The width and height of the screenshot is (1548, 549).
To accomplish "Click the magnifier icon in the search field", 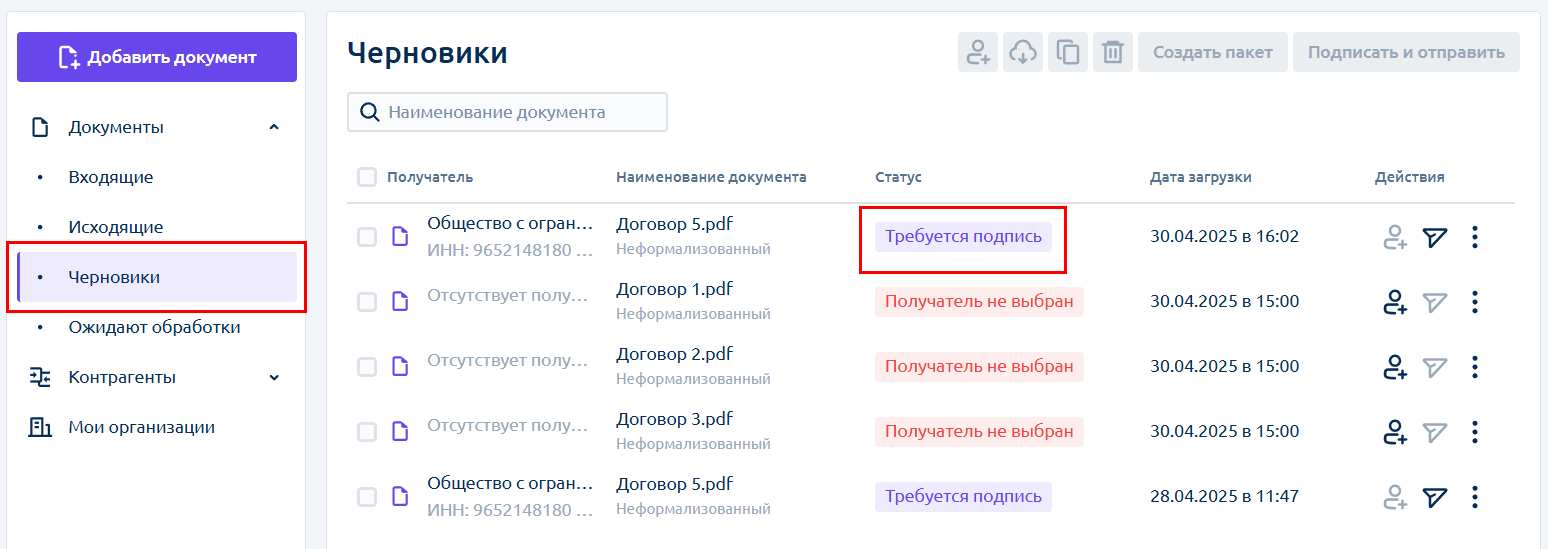I will click(369, 112).
